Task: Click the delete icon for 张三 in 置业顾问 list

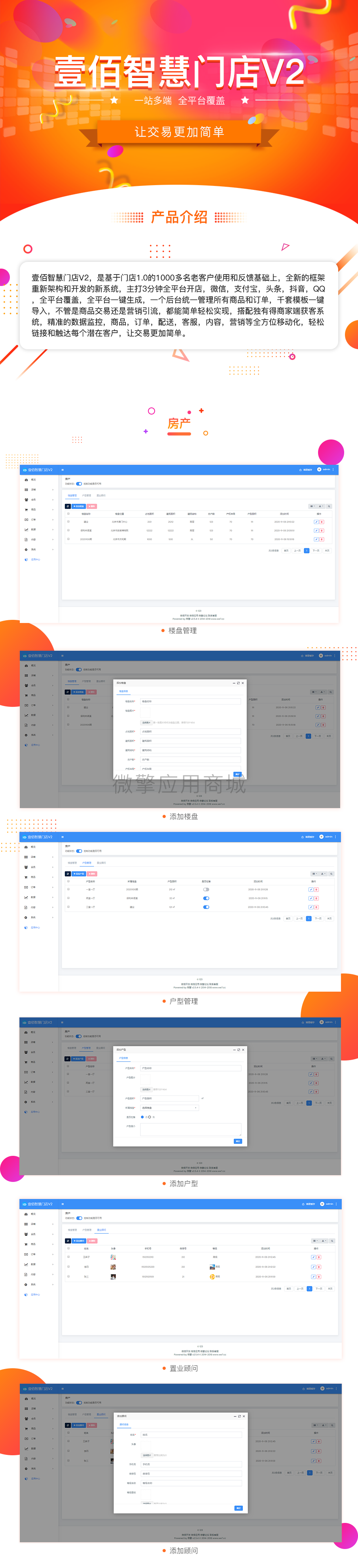Action: [319, 1276]
